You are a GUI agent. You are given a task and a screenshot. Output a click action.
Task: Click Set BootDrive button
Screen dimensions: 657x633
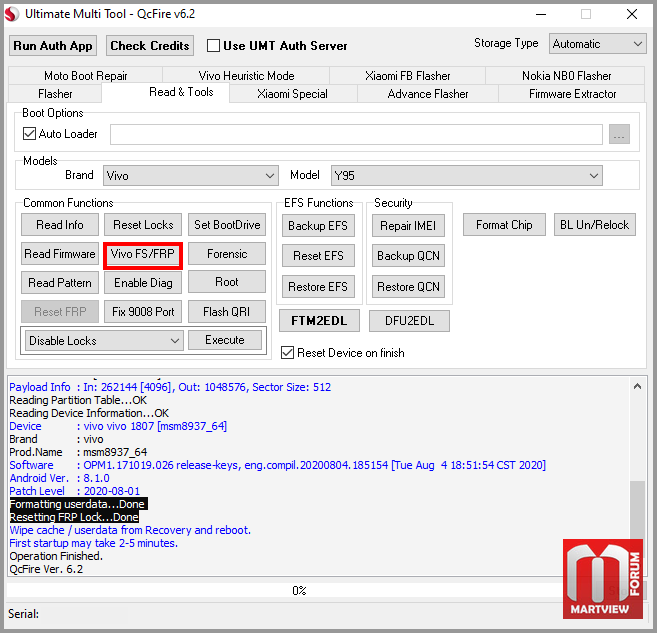227,225
